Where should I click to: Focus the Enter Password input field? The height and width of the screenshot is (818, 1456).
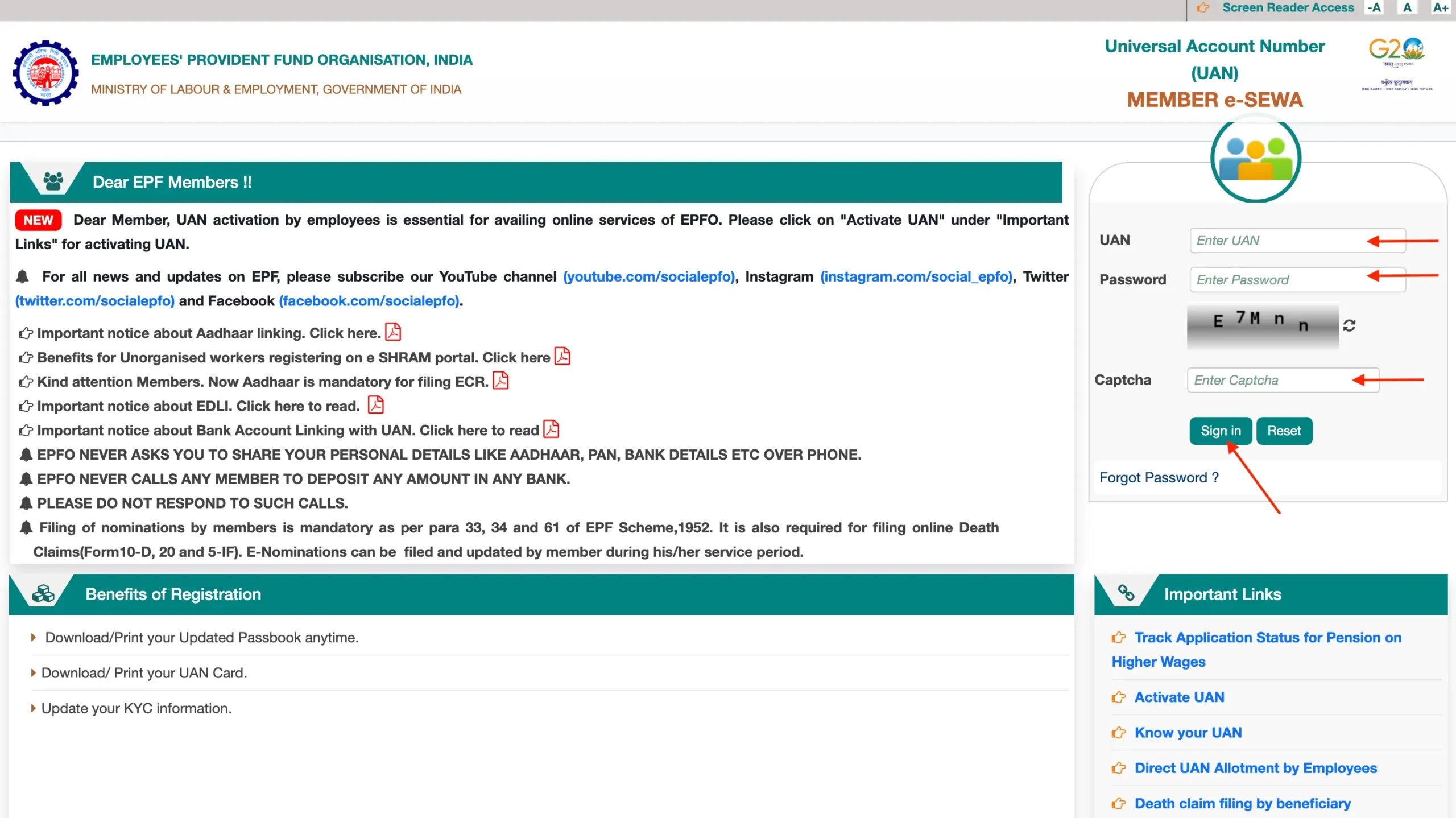[1298, 280]
